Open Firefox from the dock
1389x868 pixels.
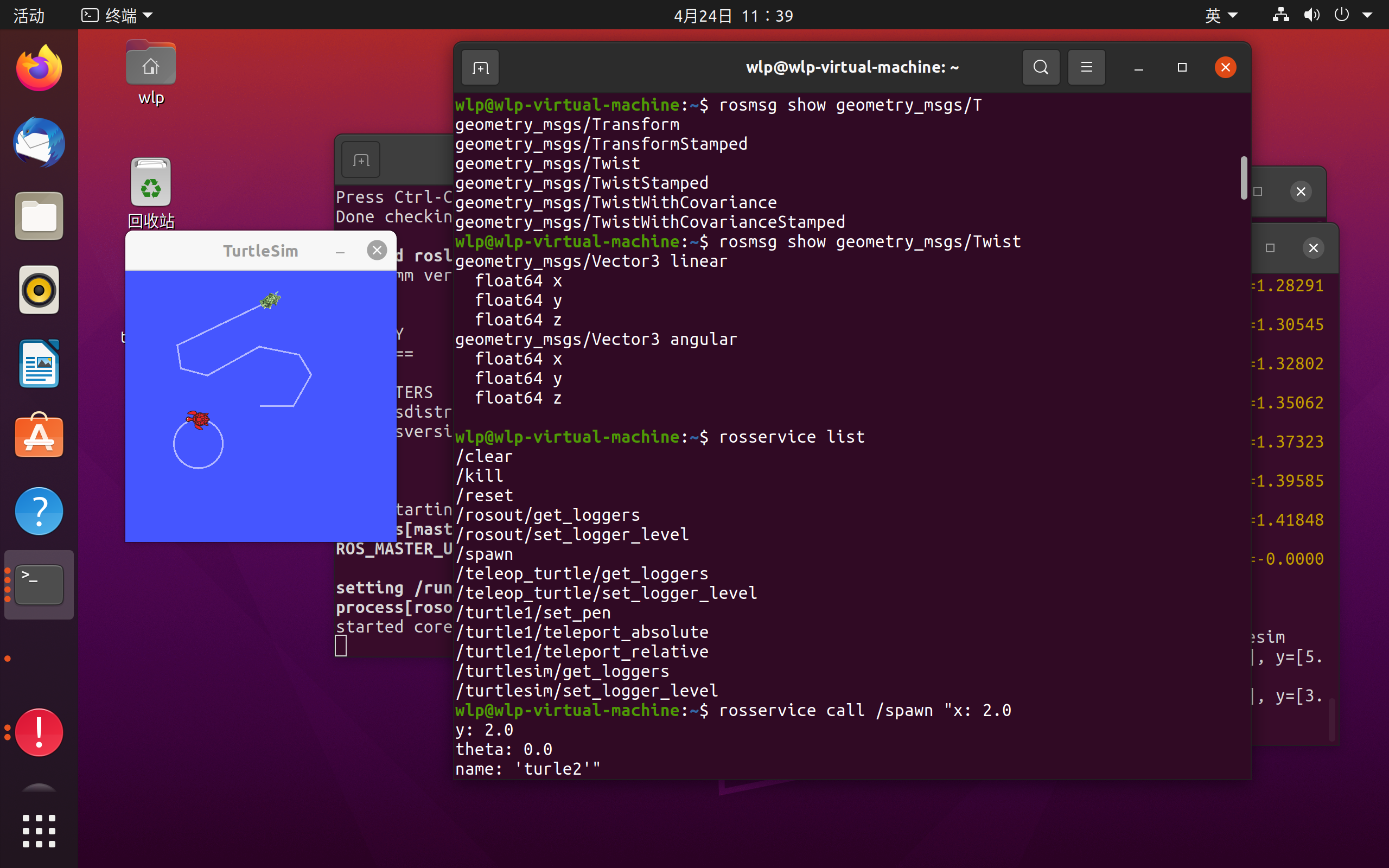click(39, 69)
